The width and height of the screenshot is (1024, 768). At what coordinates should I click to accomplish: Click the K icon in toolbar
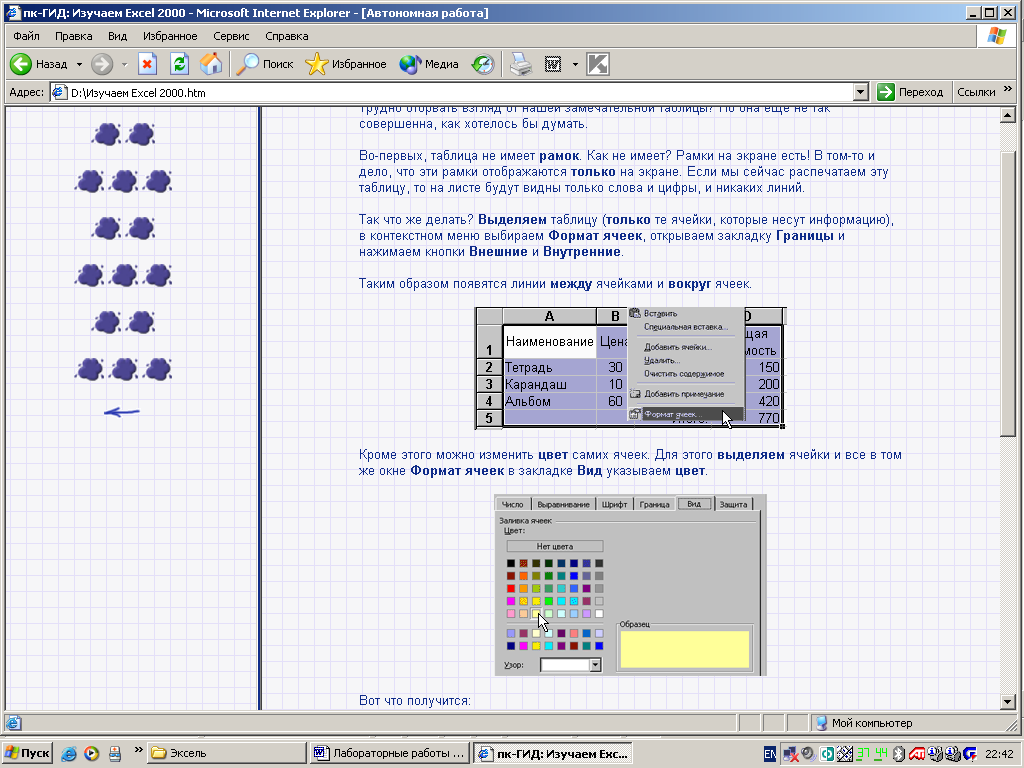pos(598,64)
